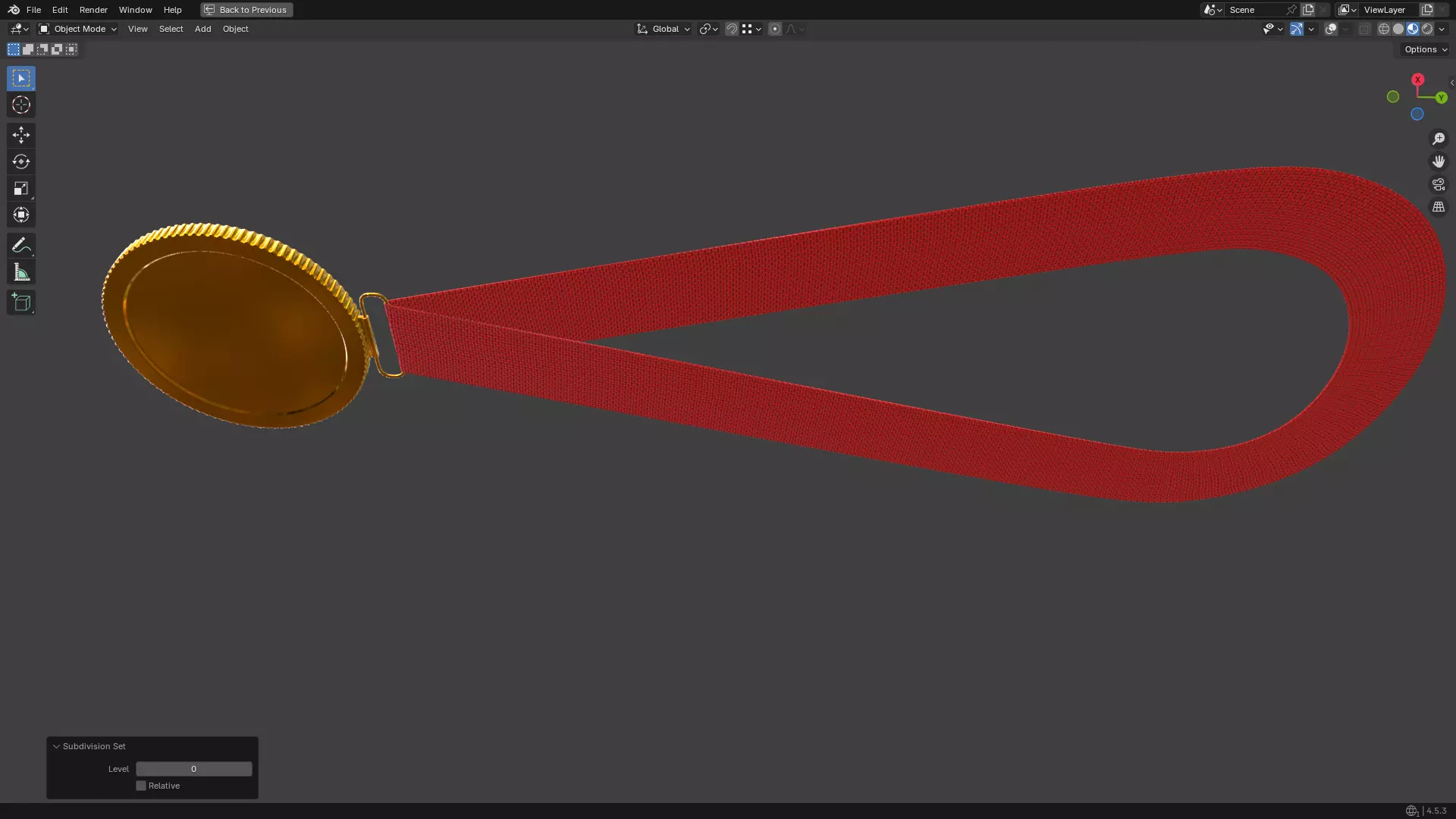This screenshot has width=1456, height=819.
Task: Open the viewport Object menu
Action: pos(235,29)
